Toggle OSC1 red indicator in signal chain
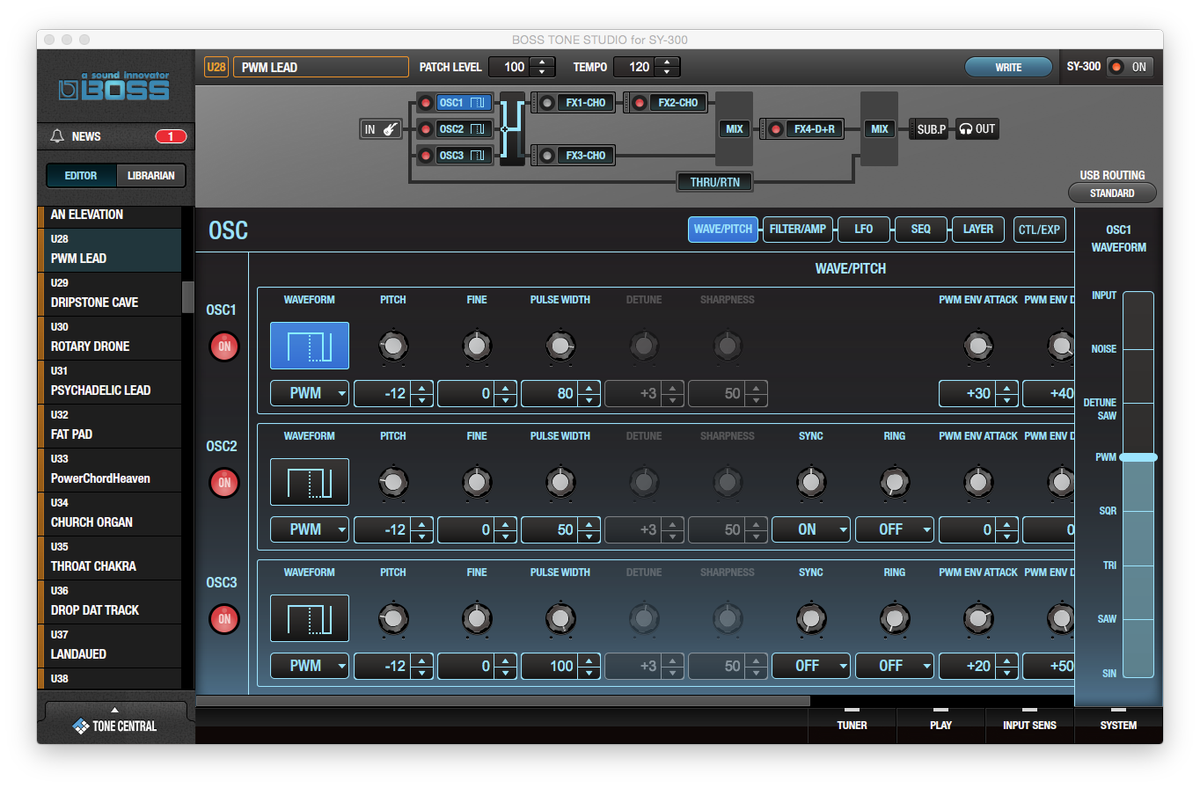Screen dimensions: 1200x788 tap(425, 103)
